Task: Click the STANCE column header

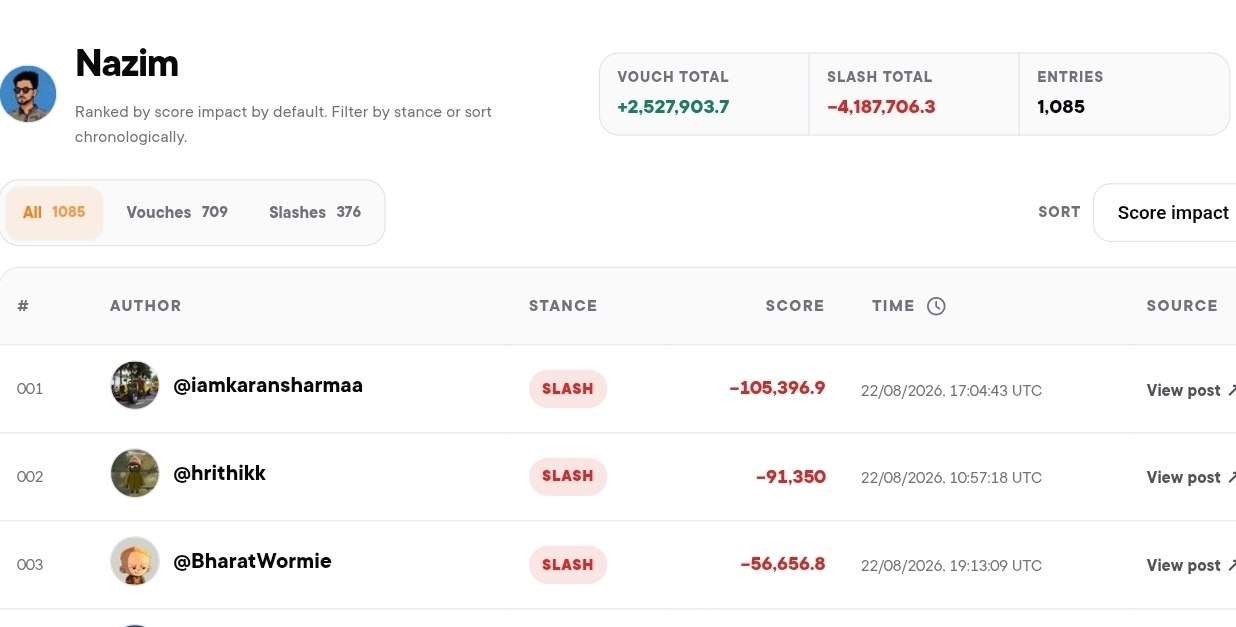Action: tap(563, 306)
